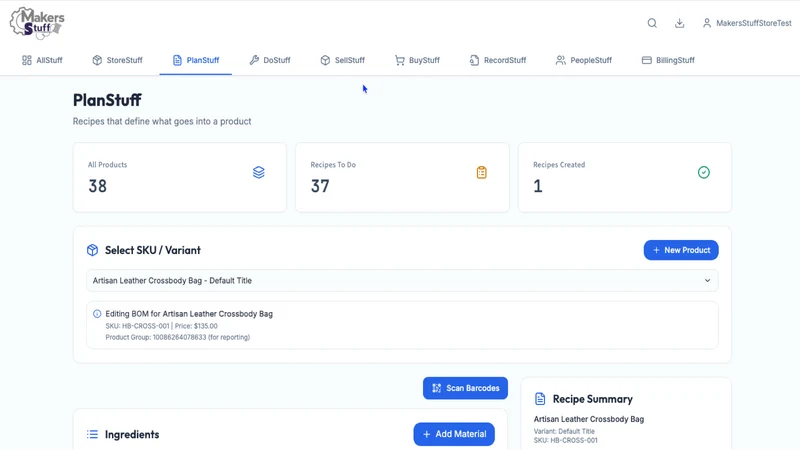Click the green checkmark icon in Recipes Created
Image resolution: width=800 pixels, height=450 pixels.
pos(704,172)
